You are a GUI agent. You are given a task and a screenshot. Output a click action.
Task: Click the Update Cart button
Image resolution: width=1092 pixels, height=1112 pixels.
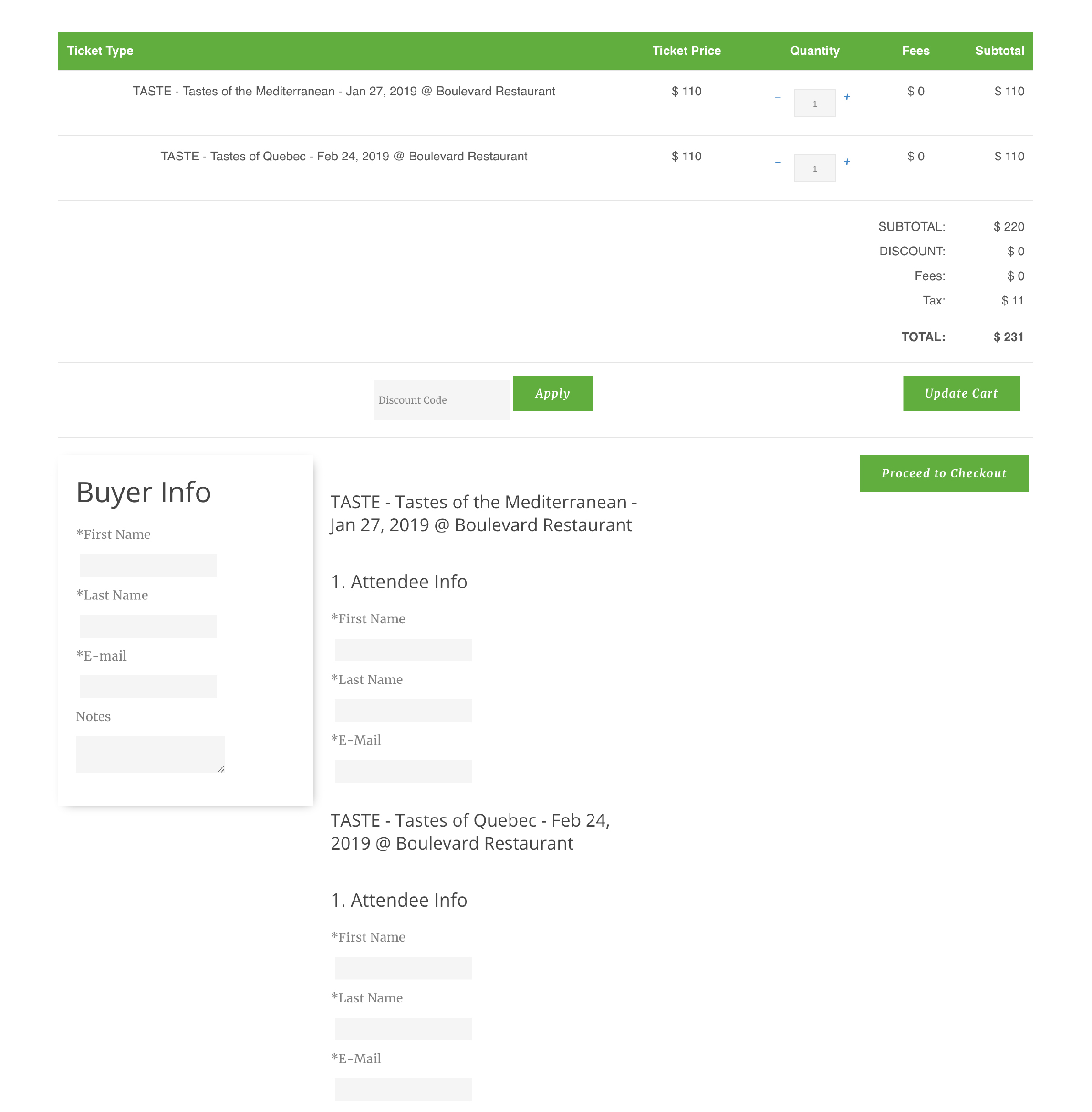961,393
